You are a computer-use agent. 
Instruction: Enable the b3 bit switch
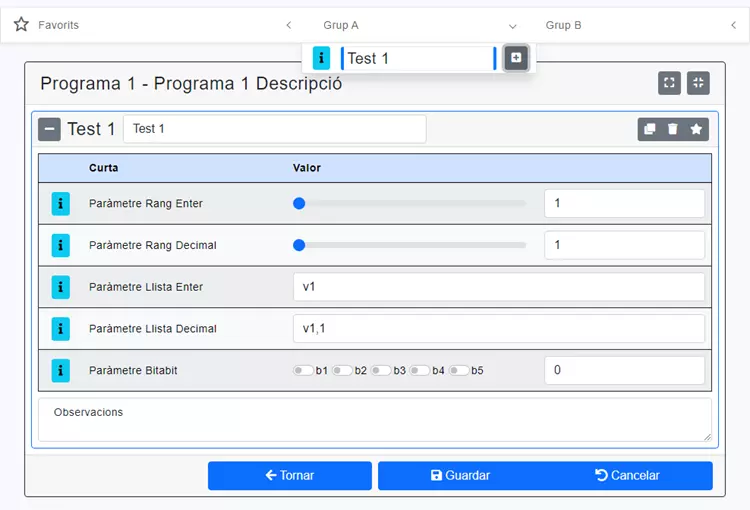click(x=380, y=371)
